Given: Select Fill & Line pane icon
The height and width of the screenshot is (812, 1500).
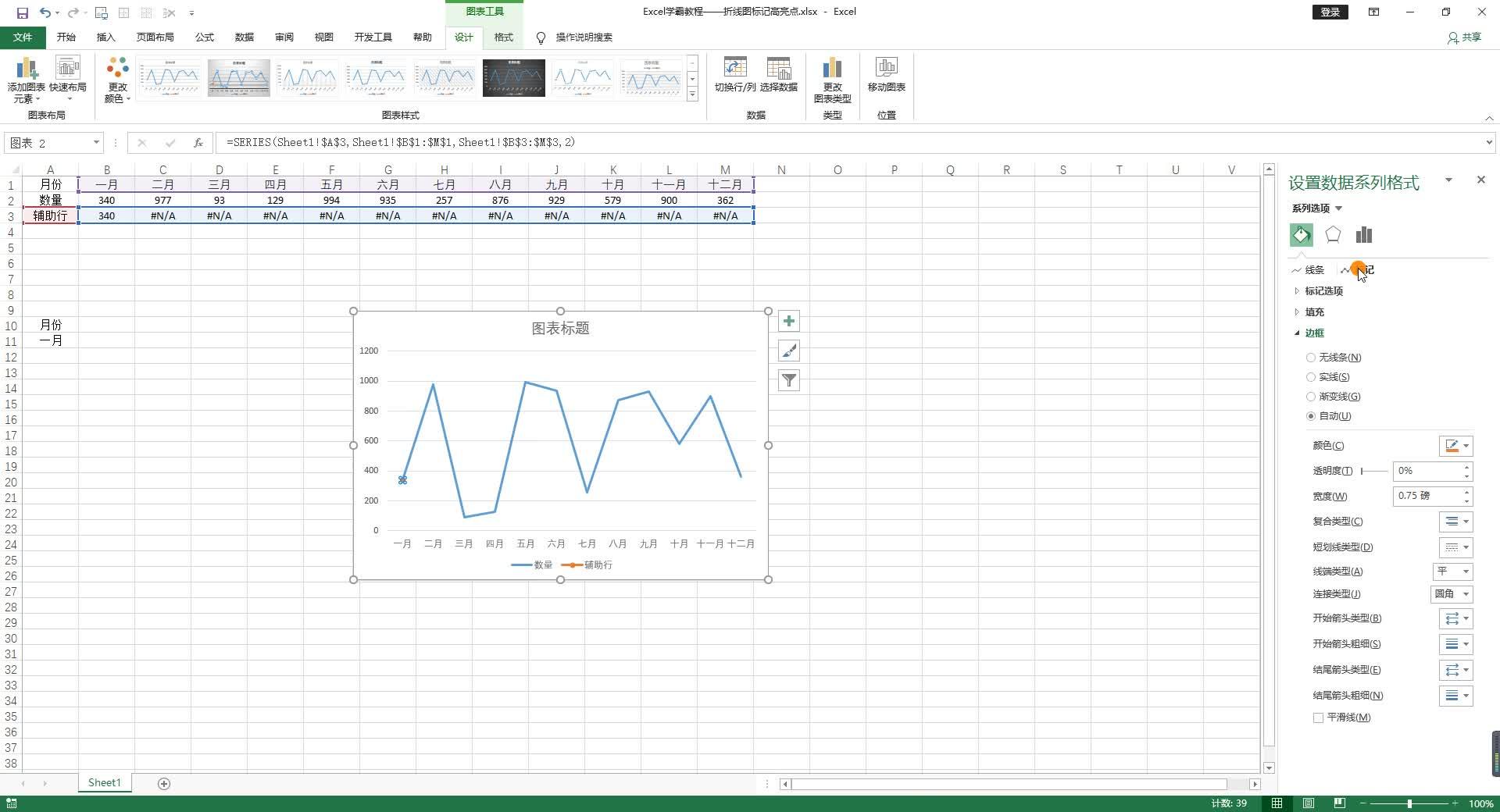Looking at the screenshot, I should (1302, 235).
